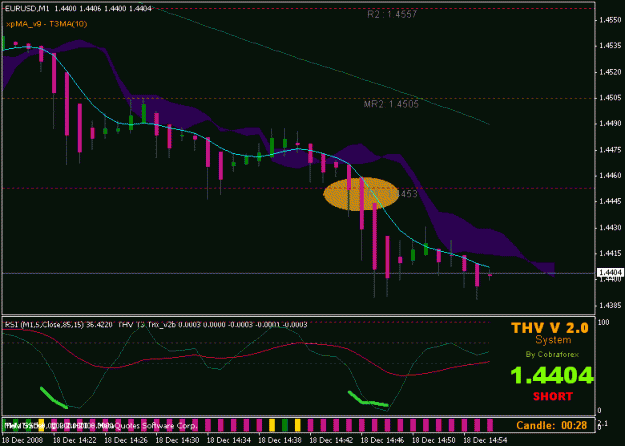Click the 1.4385 price axis label
This screenshot has width=625, height=446.
tap(610, 306)
